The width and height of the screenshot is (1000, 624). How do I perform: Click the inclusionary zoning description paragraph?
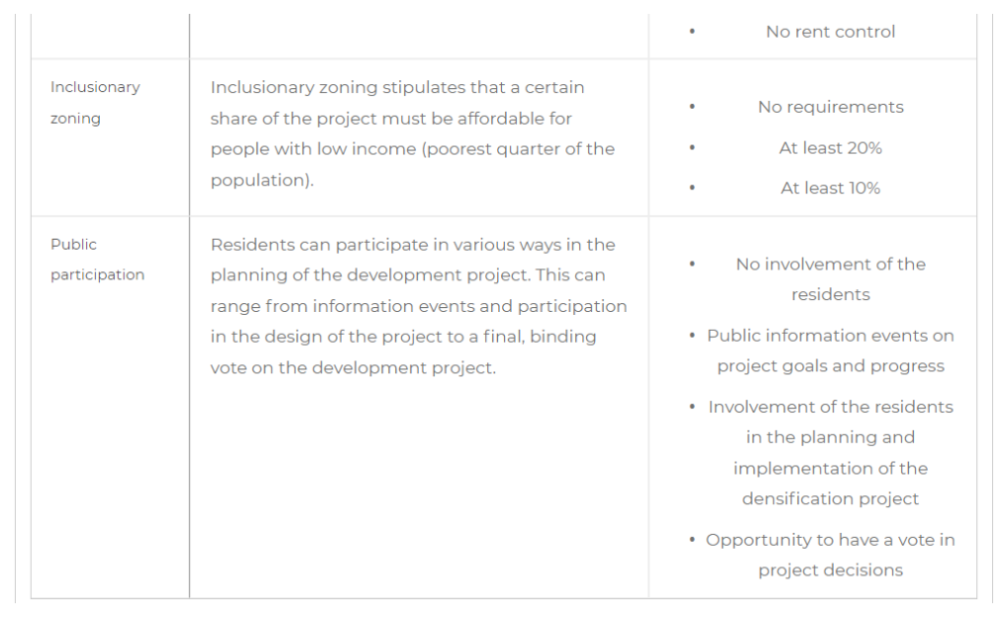pos(413,133)
